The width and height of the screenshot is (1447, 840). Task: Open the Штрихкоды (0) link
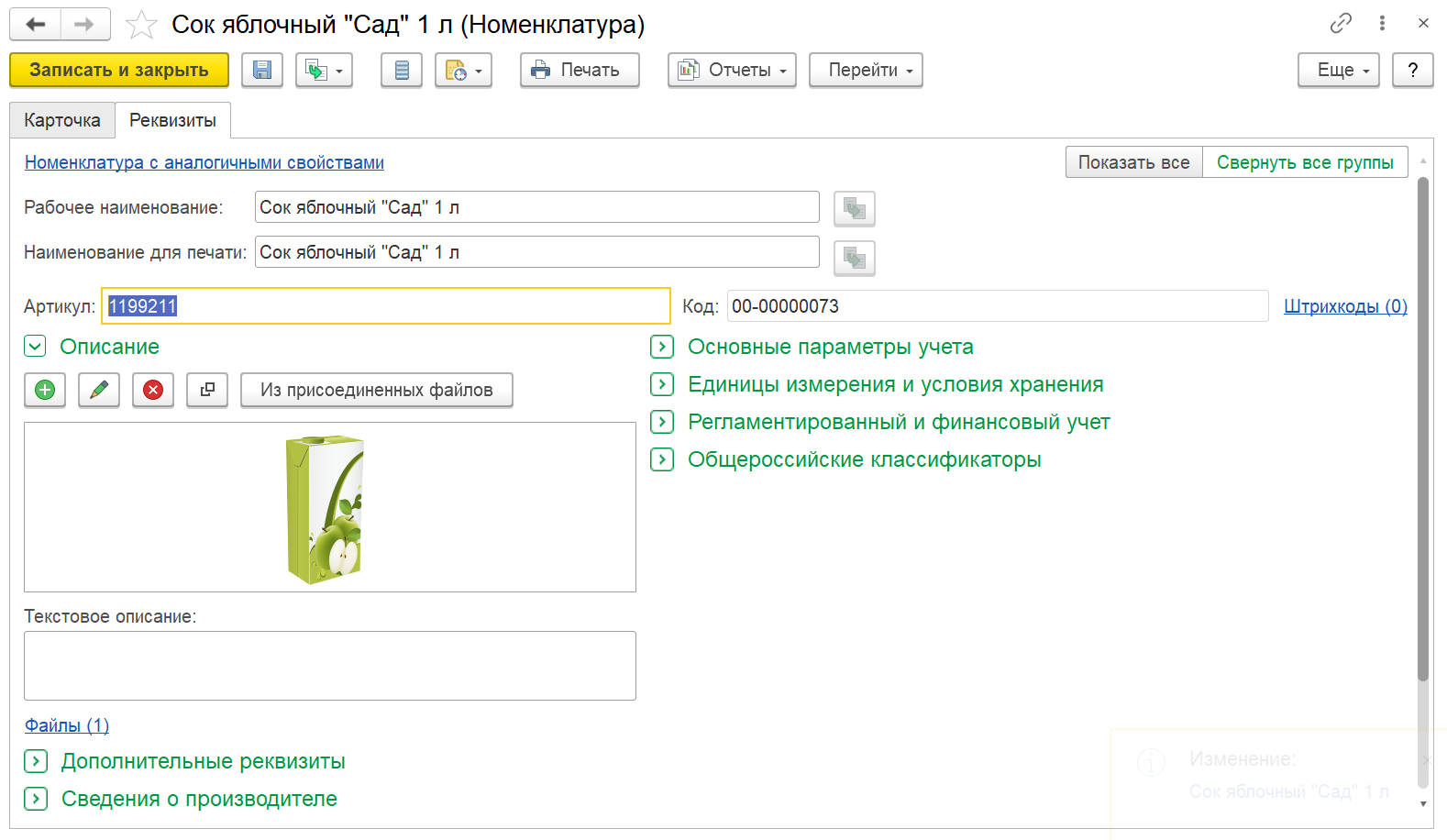click(1344, 306)
